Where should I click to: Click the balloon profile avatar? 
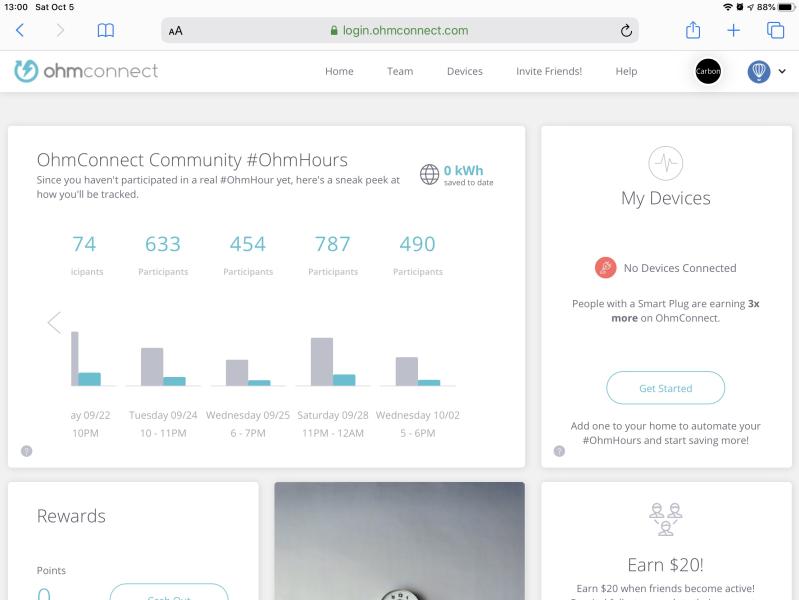[x=759, y=71]
